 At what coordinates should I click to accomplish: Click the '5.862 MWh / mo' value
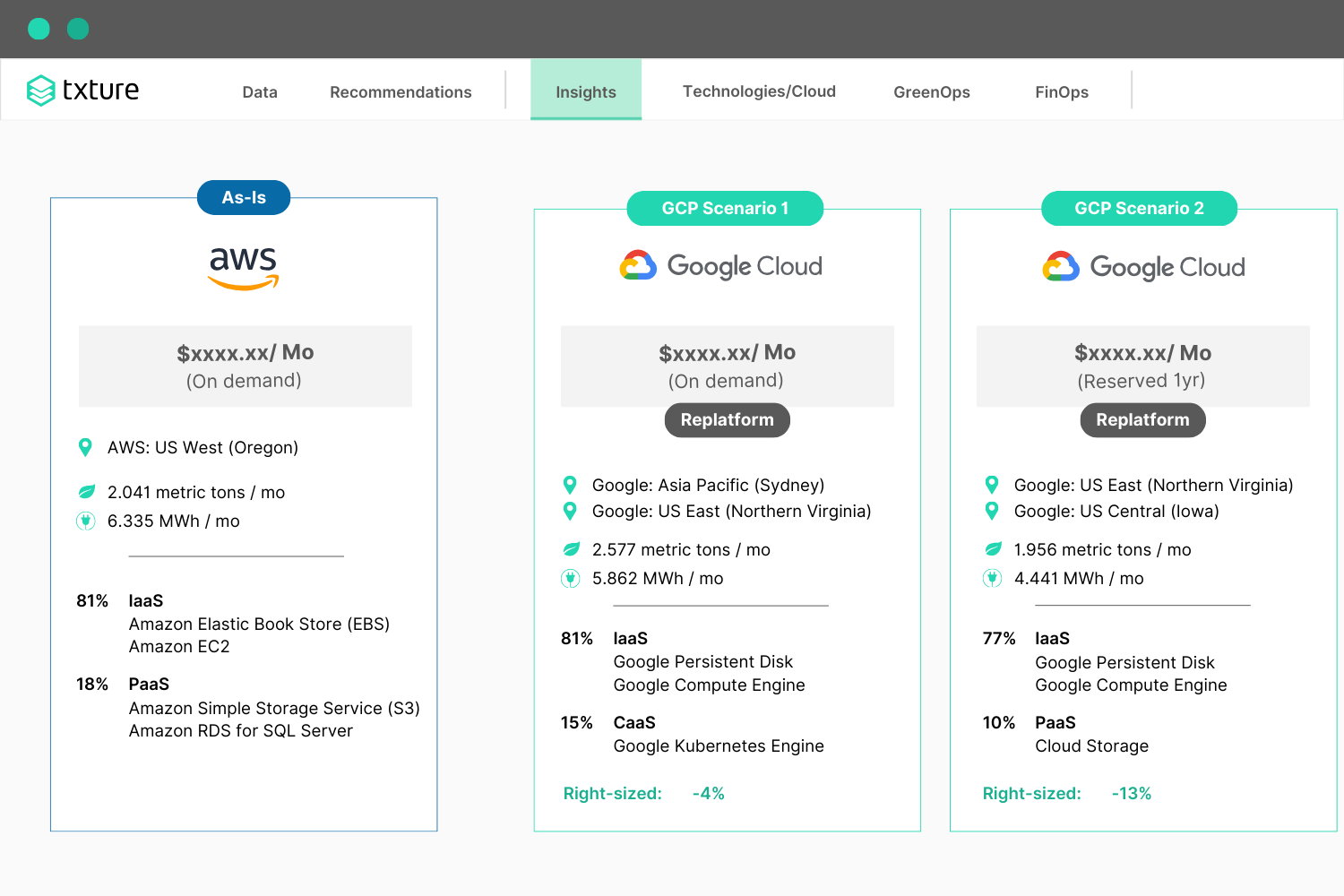tap(658, 578)
